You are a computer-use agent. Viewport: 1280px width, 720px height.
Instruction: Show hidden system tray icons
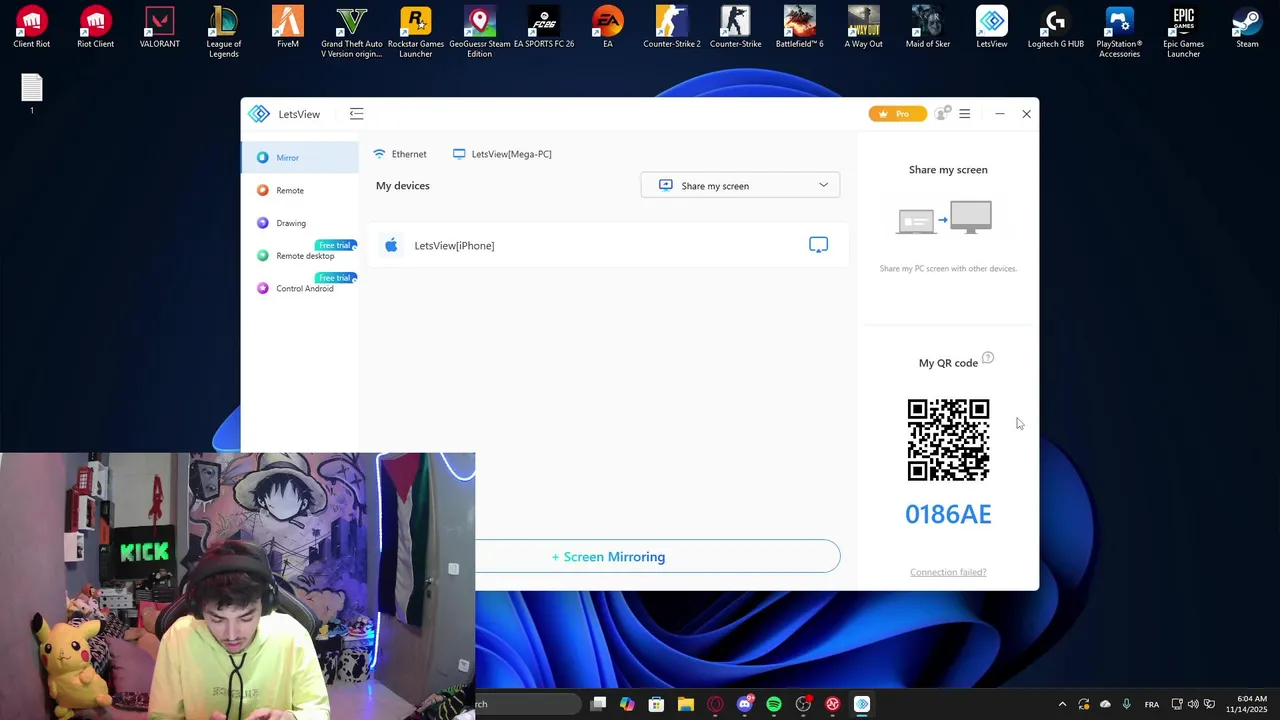(1062, 704)
